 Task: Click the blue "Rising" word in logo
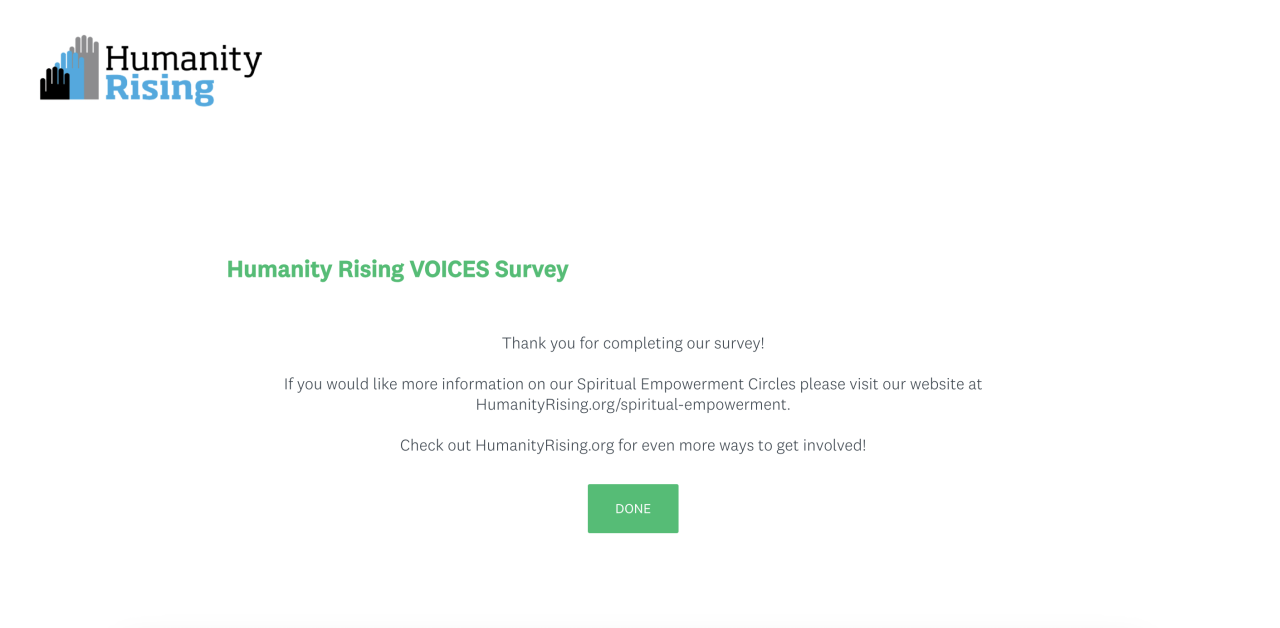click(159, 89)
